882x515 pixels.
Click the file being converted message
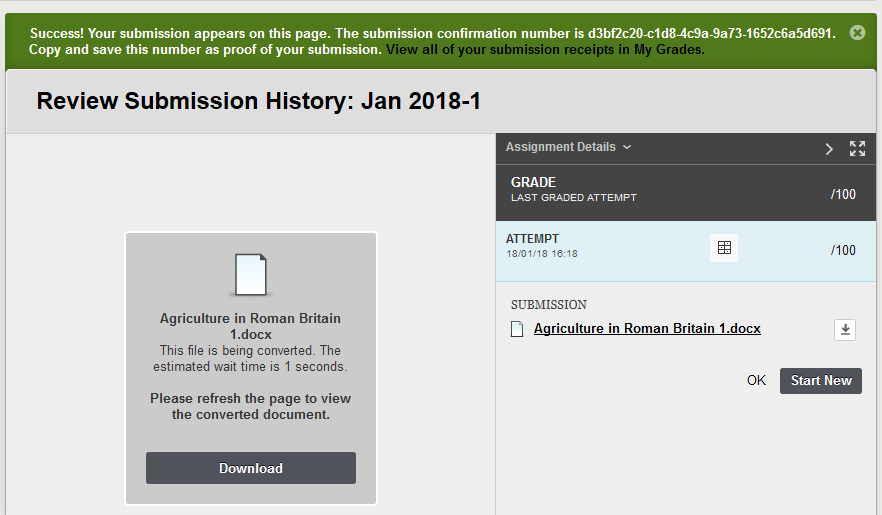(x=250, y=358)
